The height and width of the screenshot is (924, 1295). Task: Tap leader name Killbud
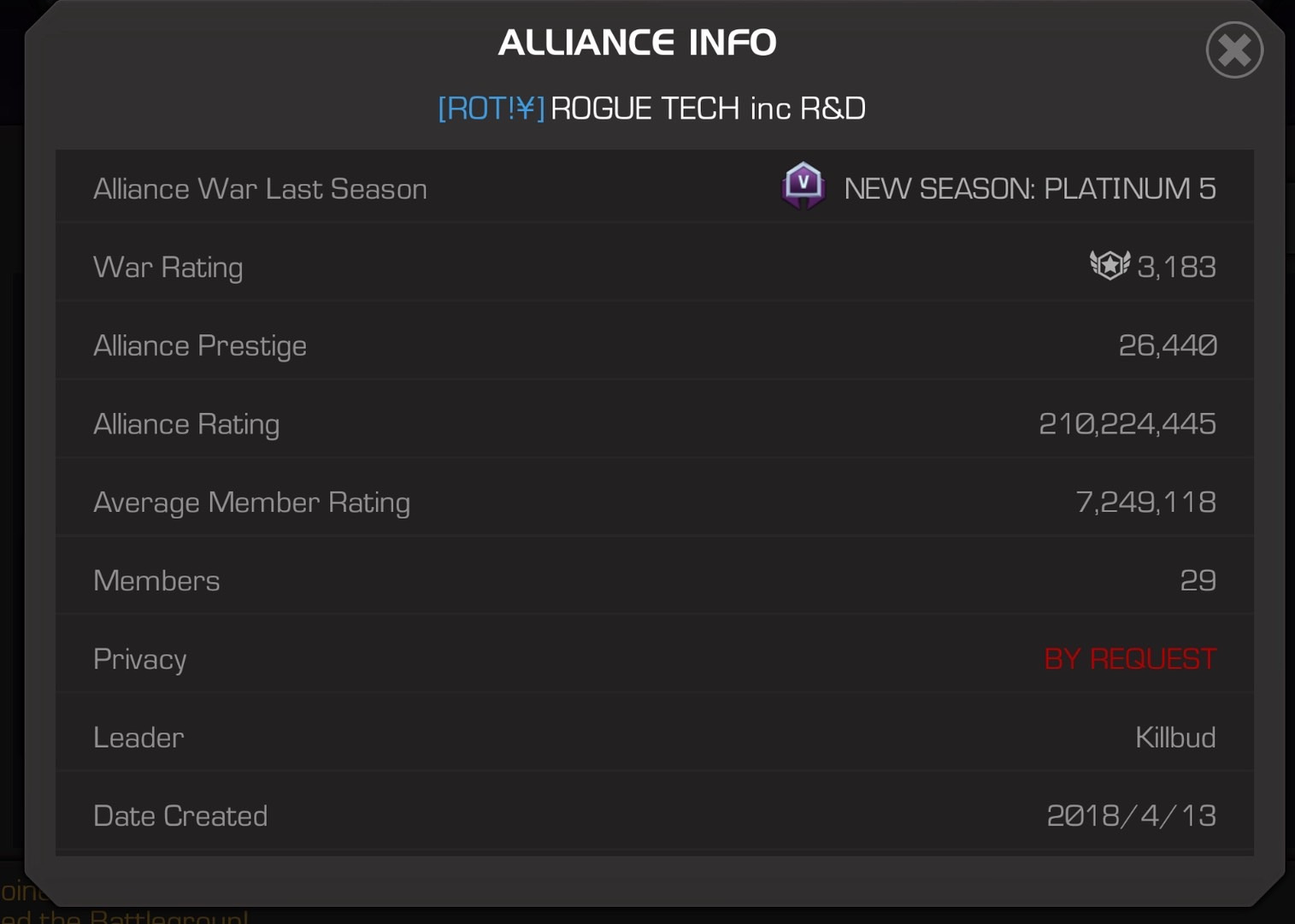(1174, 737)
